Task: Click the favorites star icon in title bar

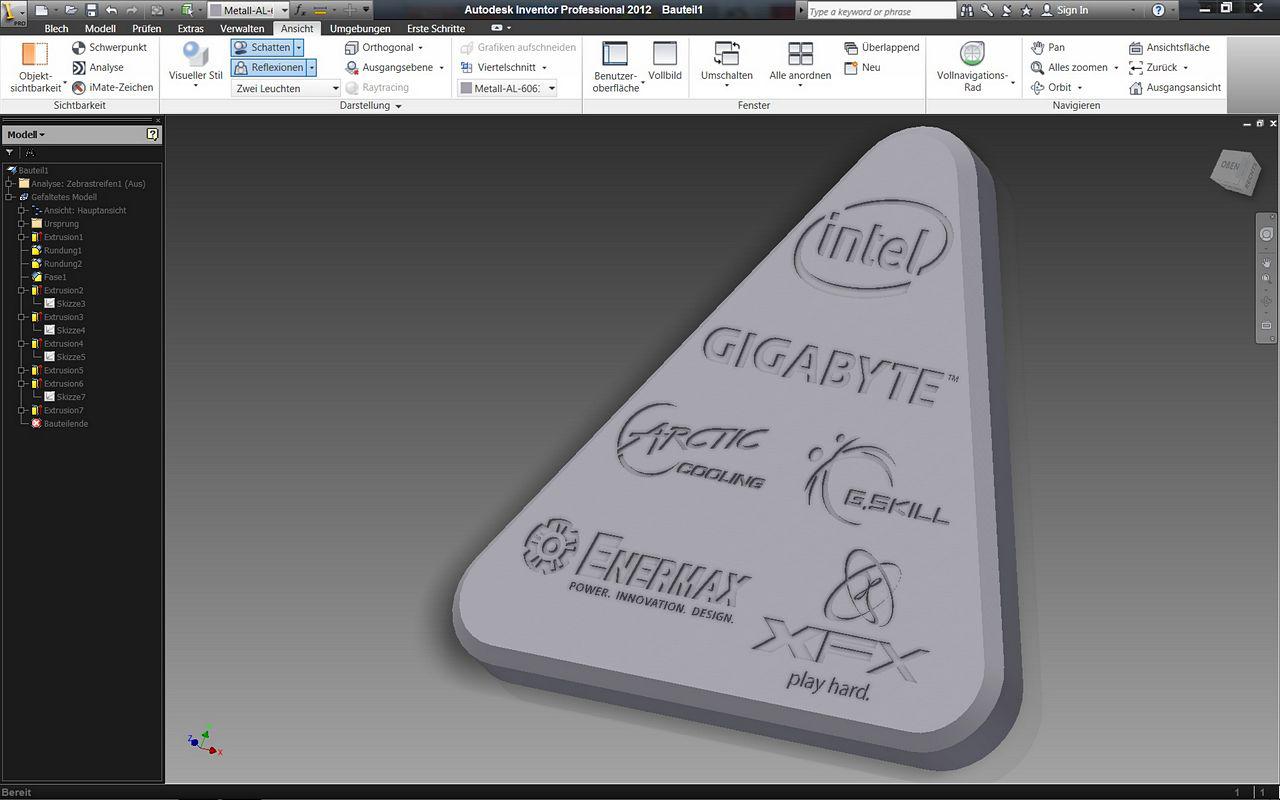Action: (1026, 10)
